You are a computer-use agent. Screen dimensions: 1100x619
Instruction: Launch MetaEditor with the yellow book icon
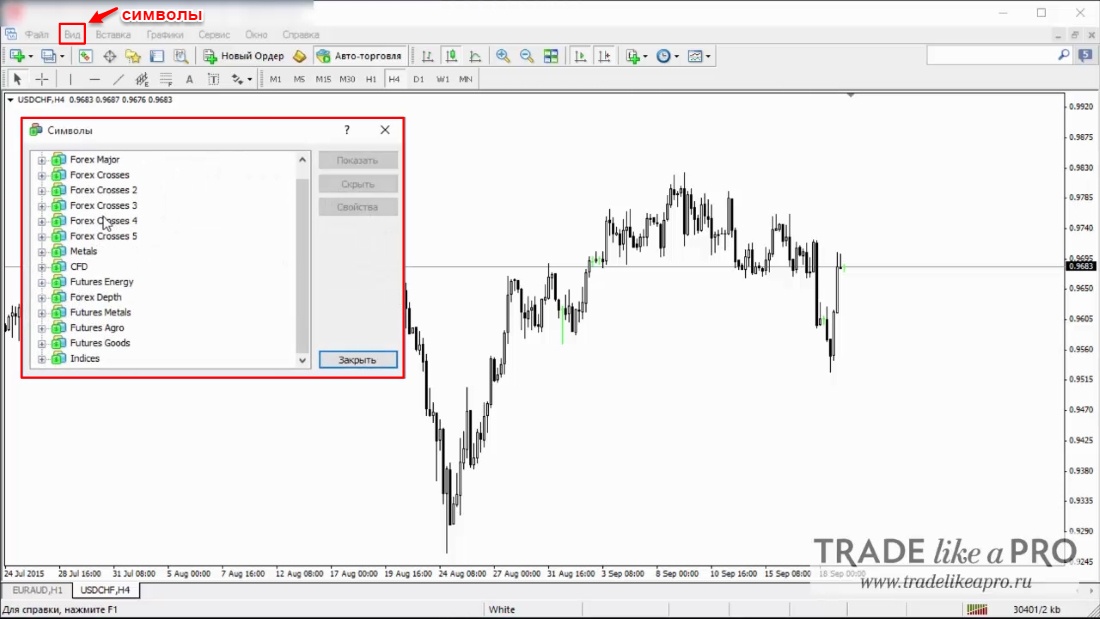tap(300, 56)
